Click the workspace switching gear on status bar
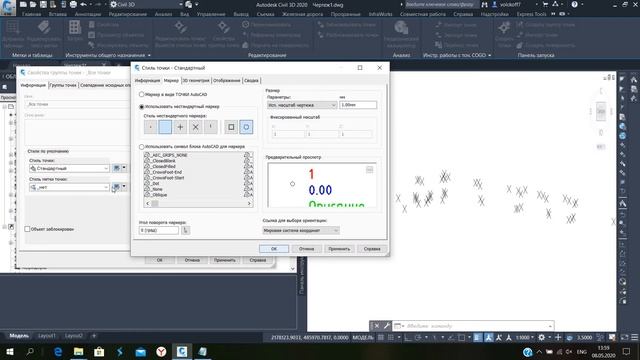This screenshot has width=640, height=360. point(542,338)
